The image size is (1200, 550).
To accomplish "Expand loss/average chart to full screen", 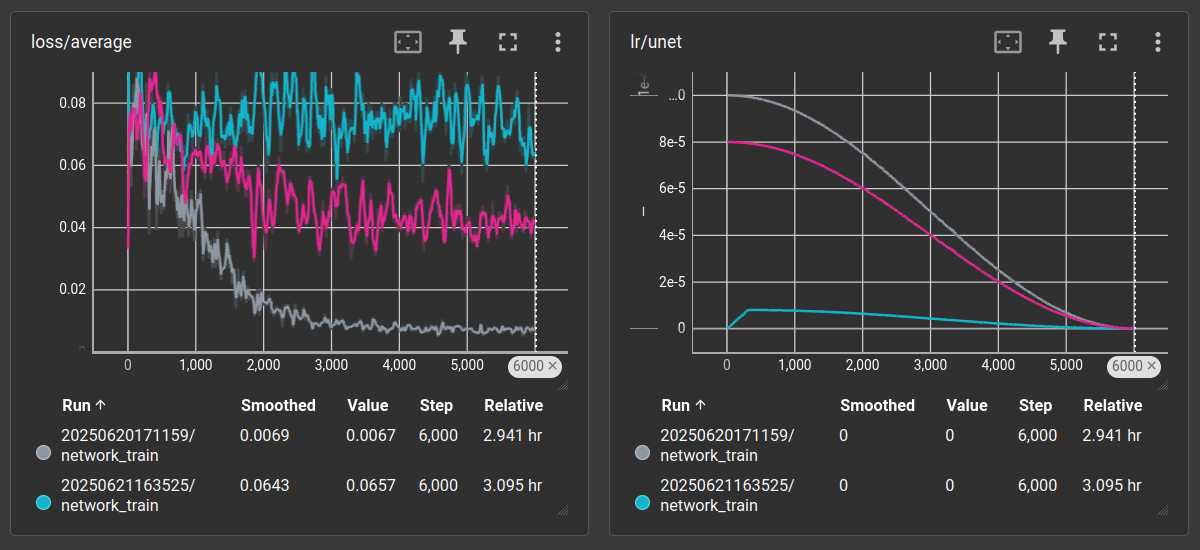I will point(508,42).
